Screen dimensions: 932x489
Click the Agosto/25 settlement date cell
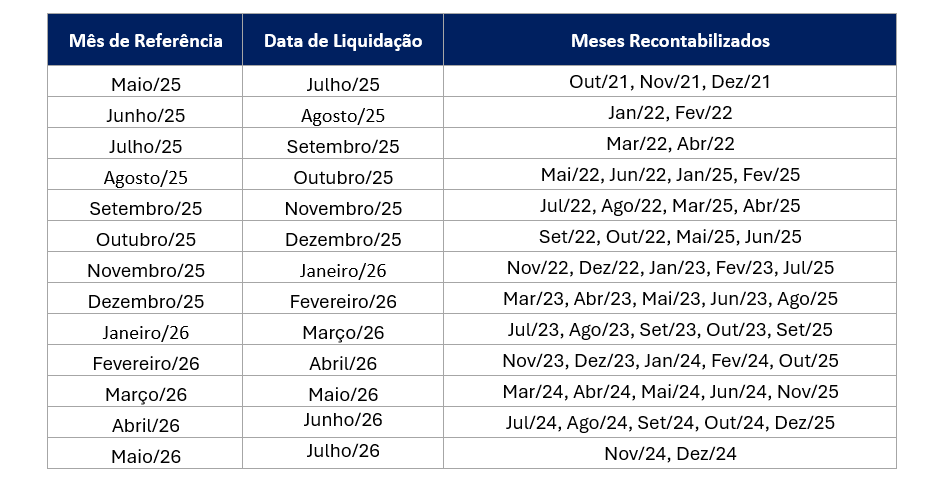(343, 112)
